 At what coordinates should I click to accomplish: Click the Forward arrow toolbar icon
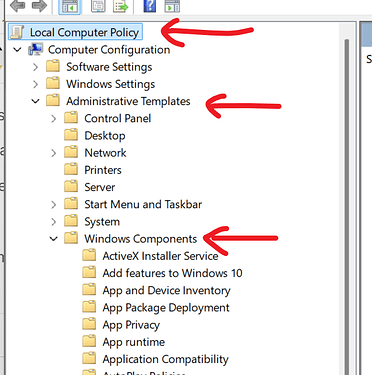[39, 6]
